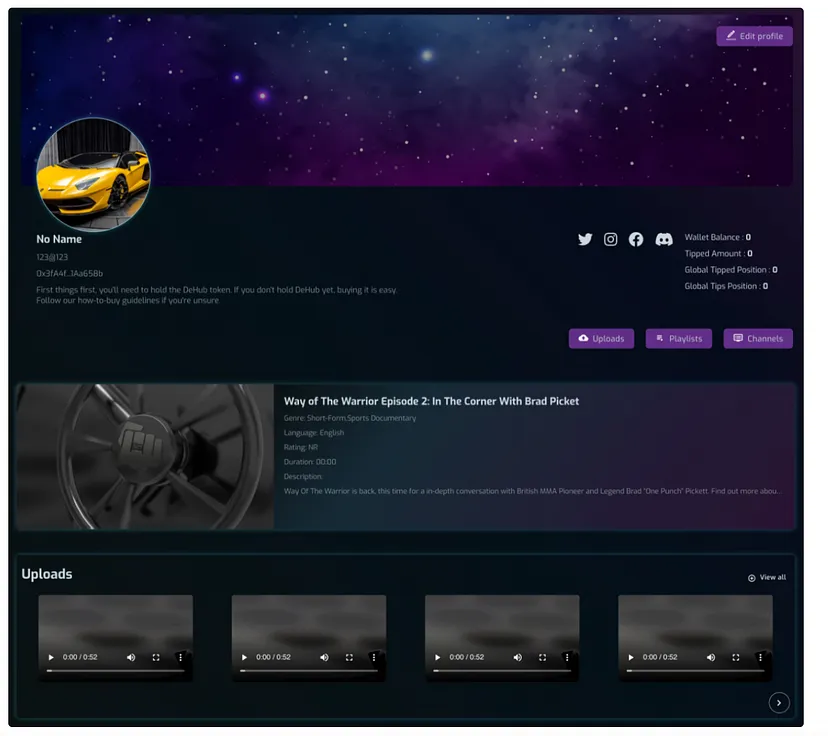Screen dimensions: 828x736
Task: Open more options on the fourth uploaded video
Action: (760, 657)
